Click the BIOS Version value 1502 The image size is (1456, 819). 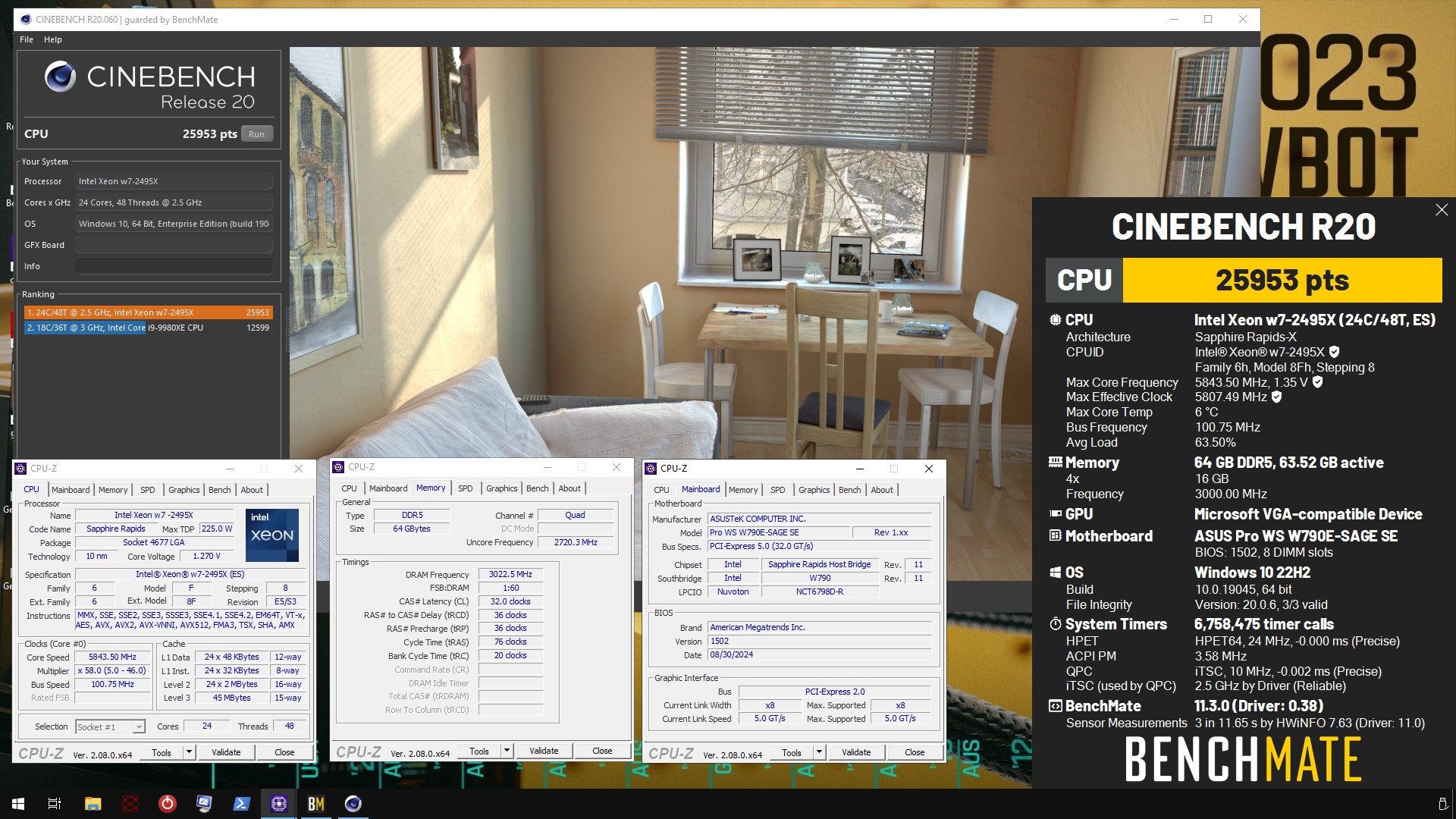[x=819, y=641]
